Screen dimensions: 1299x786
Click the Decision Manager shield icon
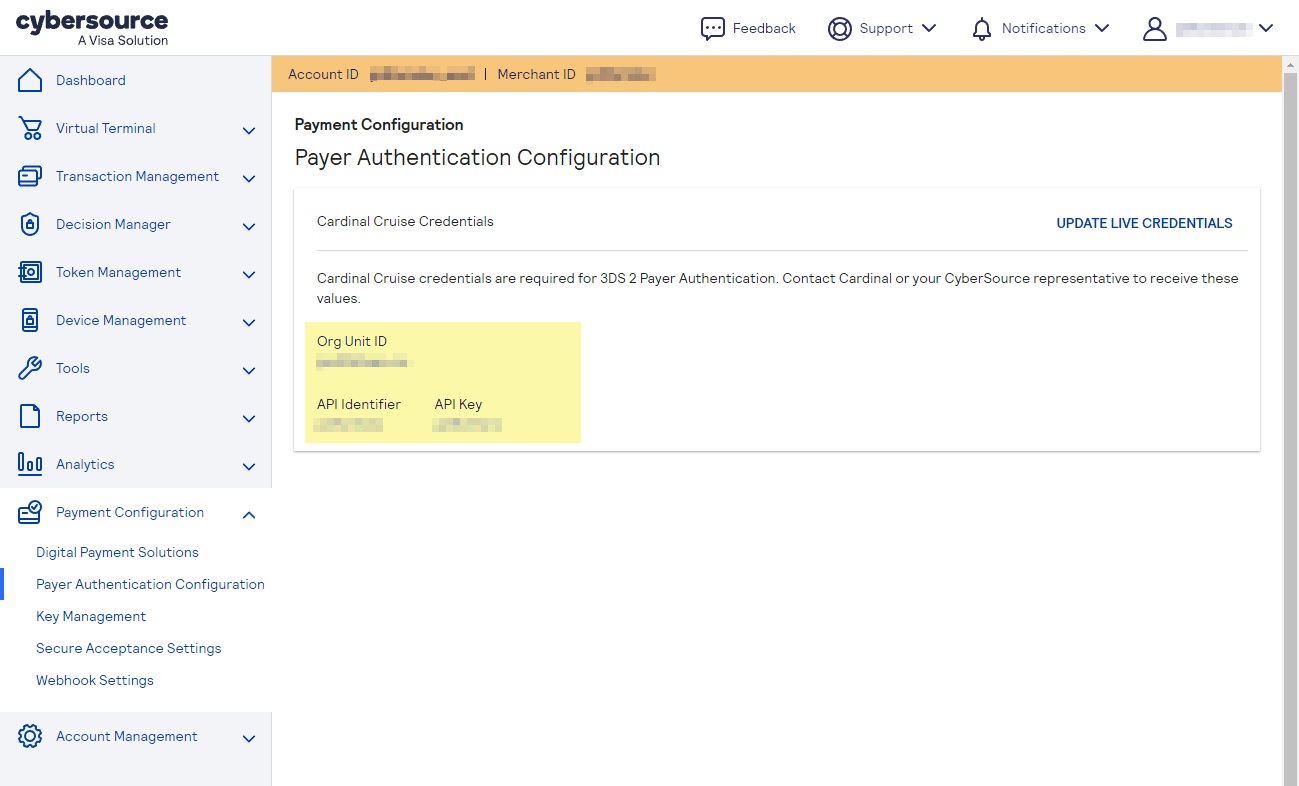(30, 224)
